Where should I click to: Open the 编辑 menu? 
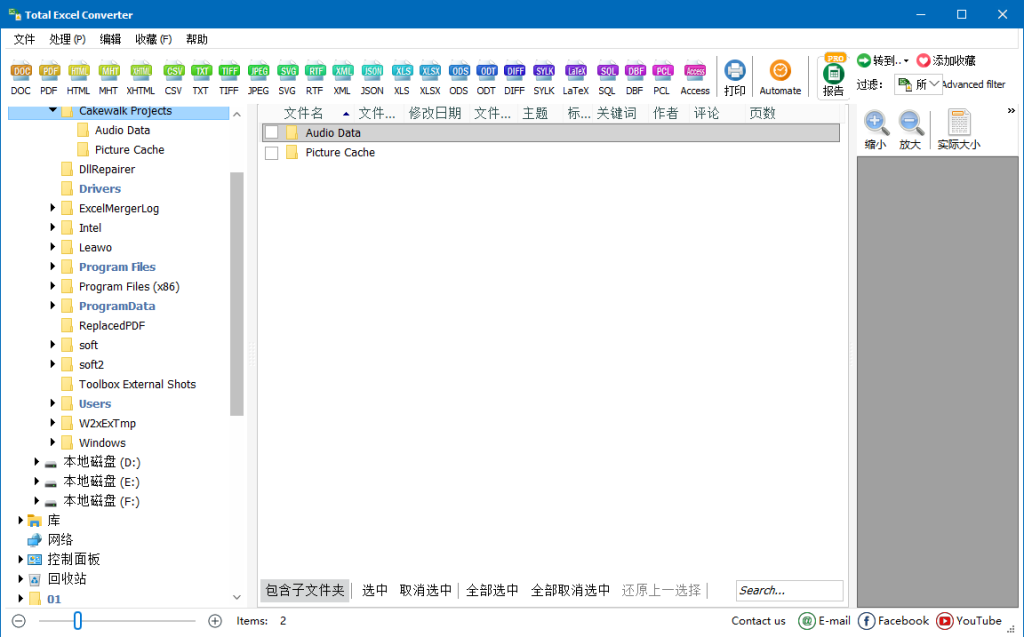coord(110,39)
